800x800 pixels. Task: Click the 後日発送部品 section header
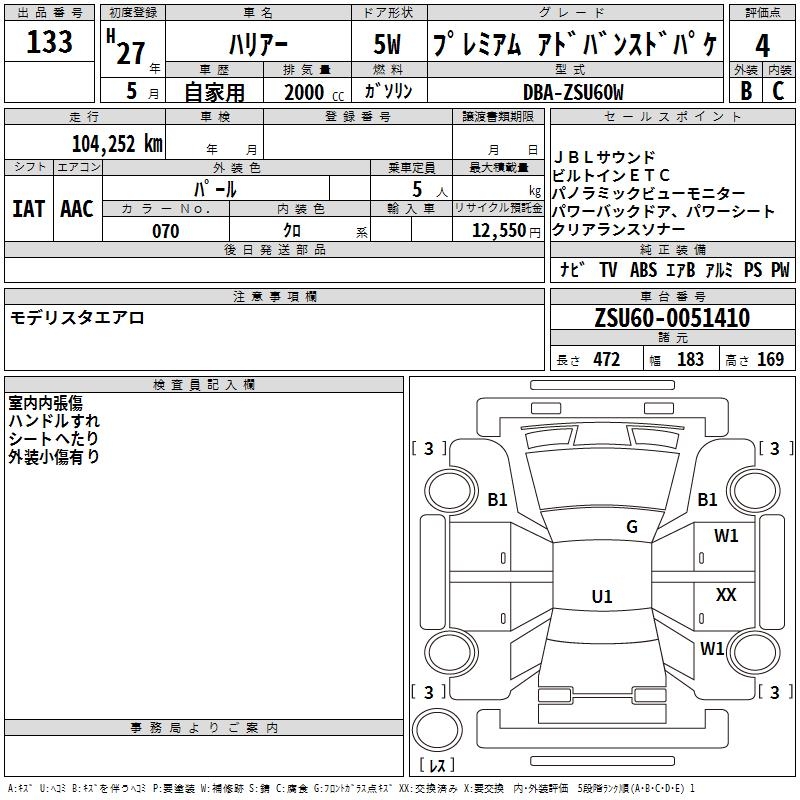pos(274,249)
